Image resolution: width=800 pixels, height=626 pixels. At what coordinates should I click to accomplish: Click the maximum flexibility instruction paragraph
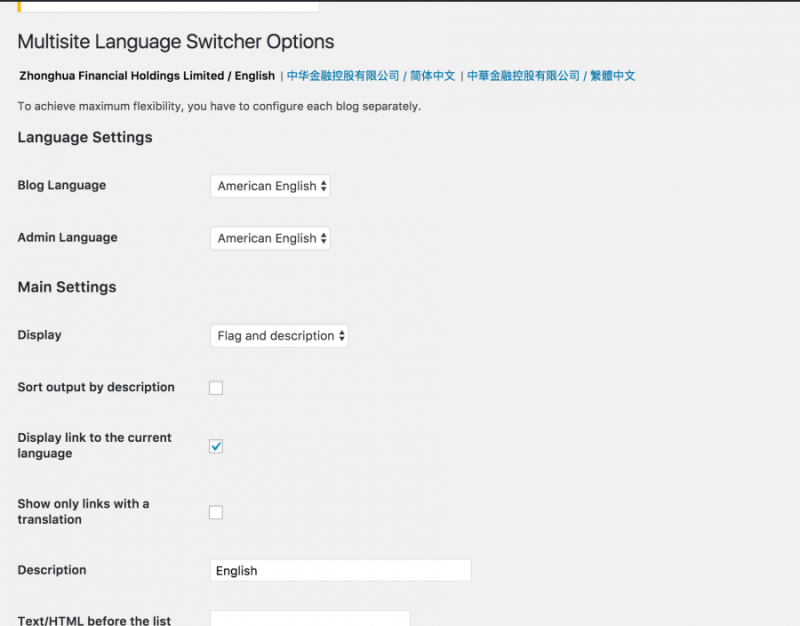219,106
